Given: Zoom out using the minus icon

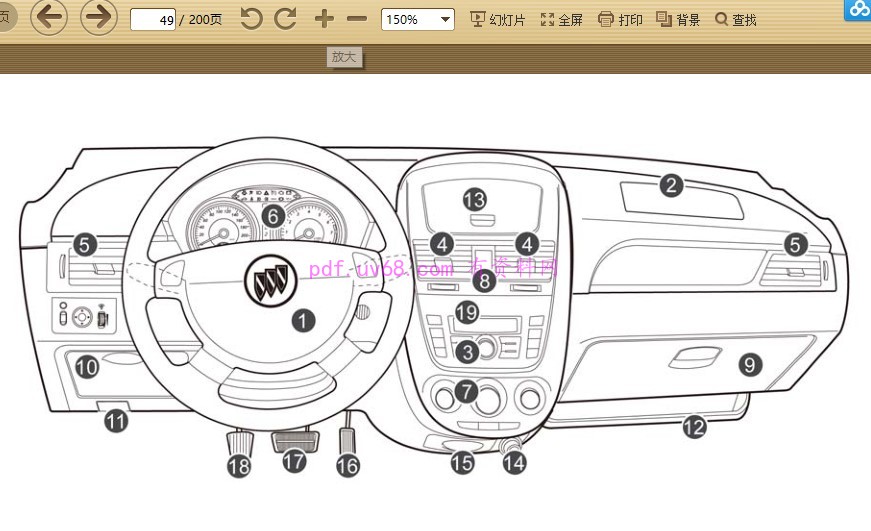Looking at the screenshot, I should (357, 19).
